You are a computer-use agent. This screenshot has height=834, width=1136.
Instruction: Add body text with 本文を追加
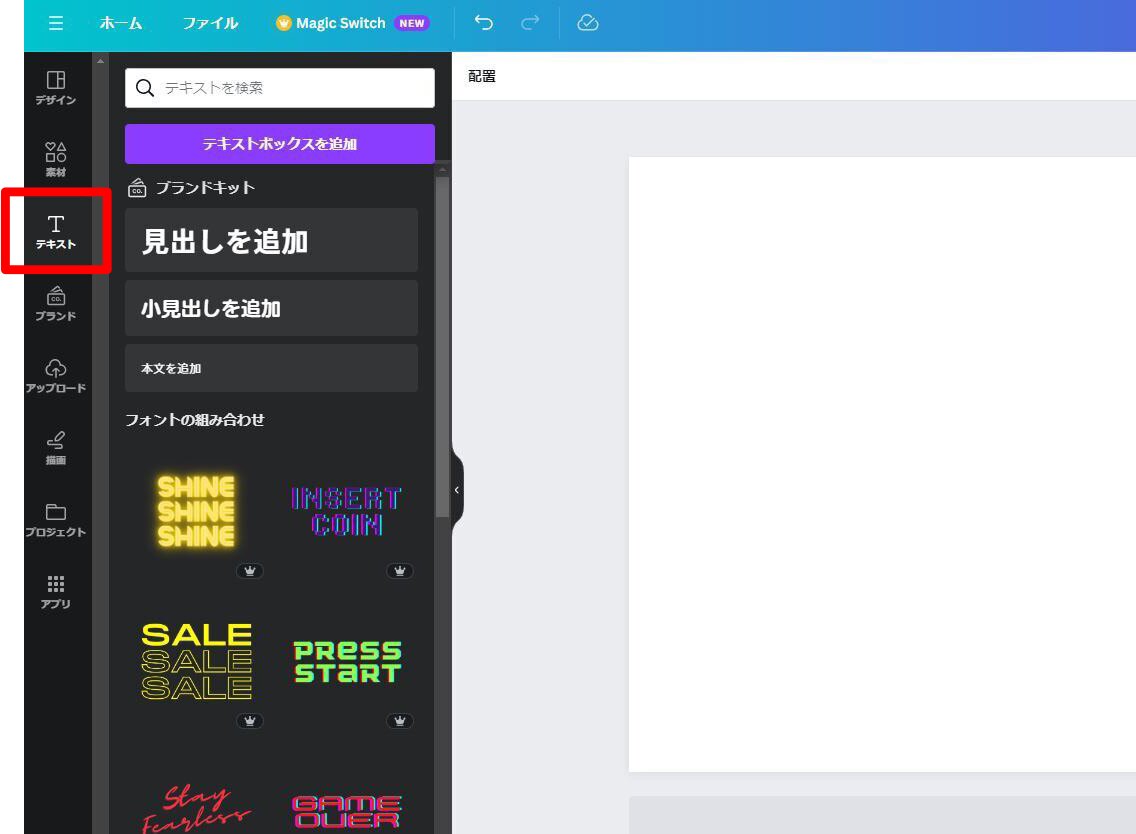click(271, 368)
